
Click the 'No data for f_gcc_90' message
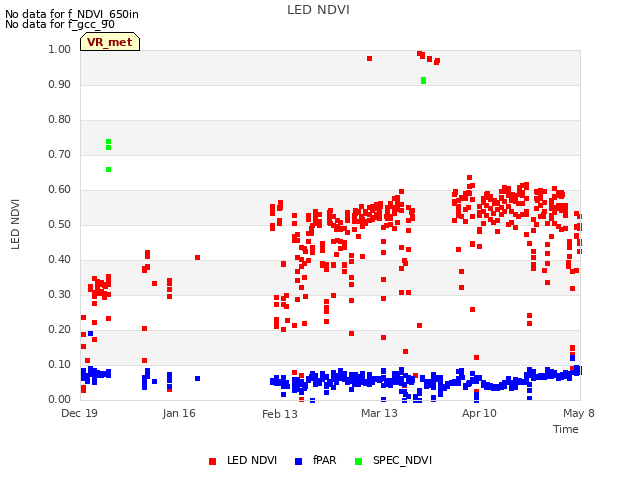point(60,24)
